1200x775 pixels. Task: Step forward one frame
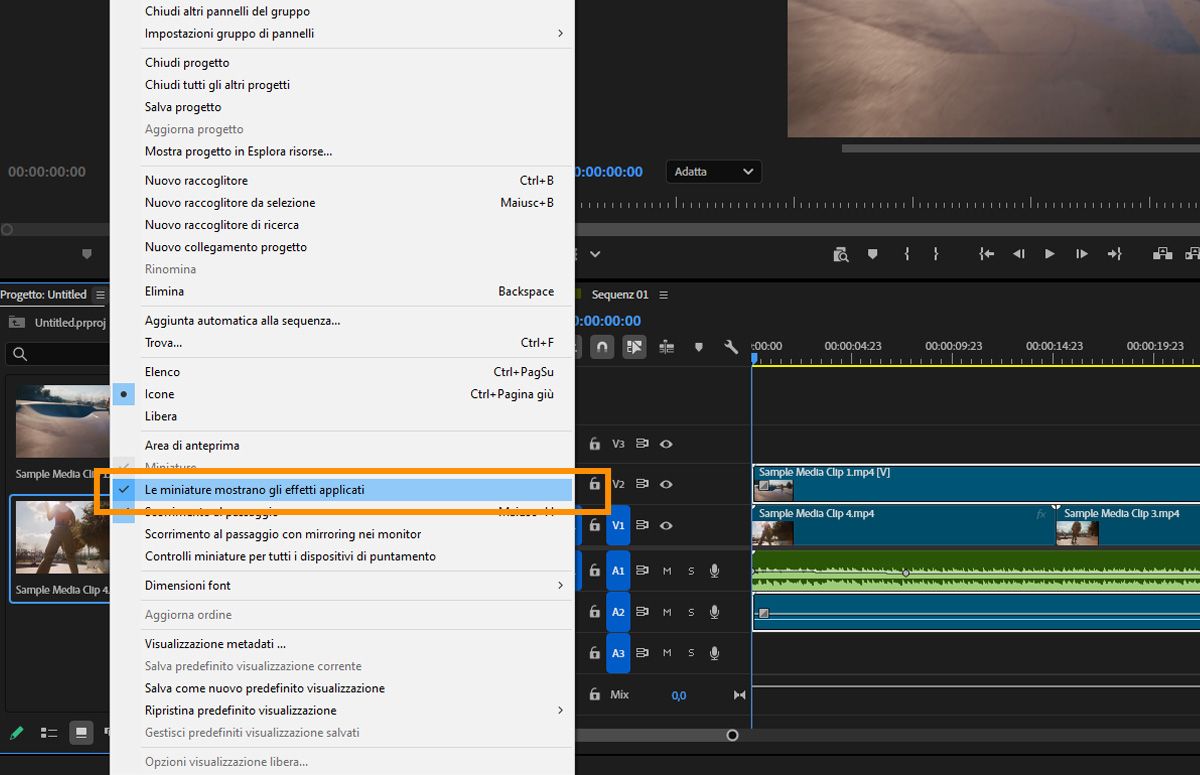[1081, 254]
